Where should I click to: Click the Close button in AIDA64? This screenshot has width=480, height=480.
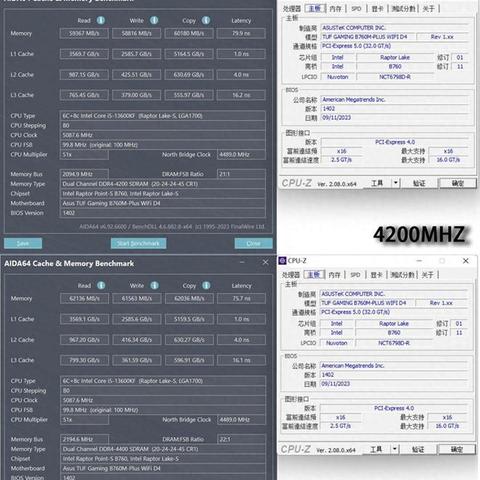pyautogui.click(x=253, y=243)
